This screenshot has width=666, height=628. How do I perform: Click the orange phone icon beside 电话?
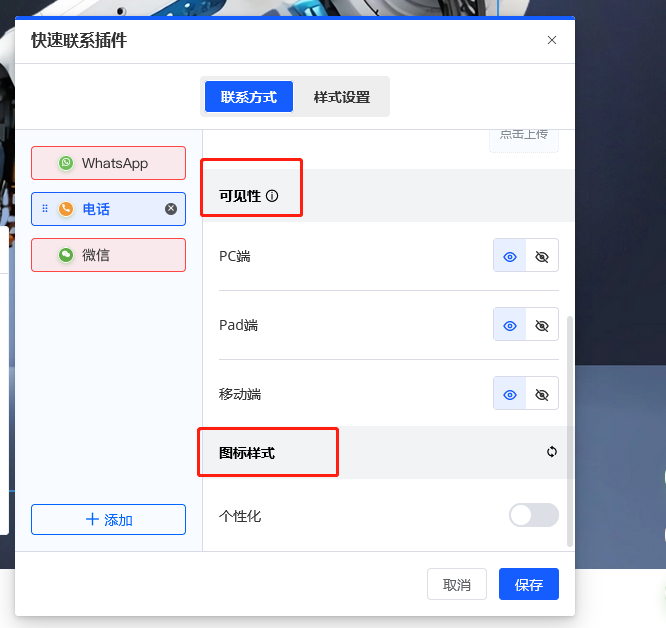(x=66, y=209)
